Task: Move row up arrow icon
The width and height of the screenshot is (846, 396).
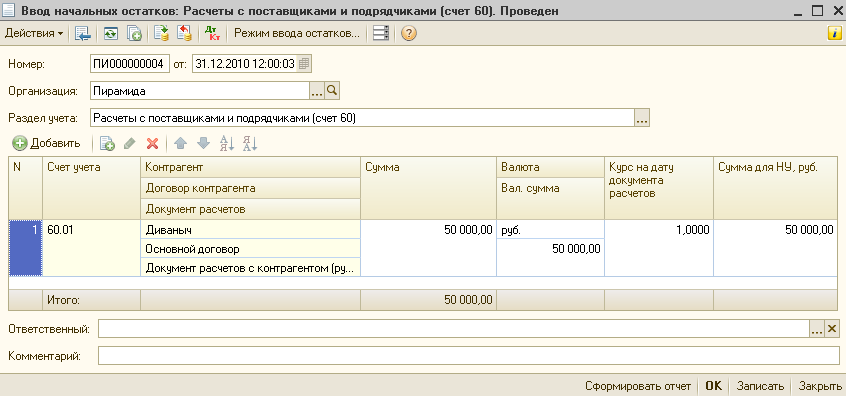Action: pos(181,144)
